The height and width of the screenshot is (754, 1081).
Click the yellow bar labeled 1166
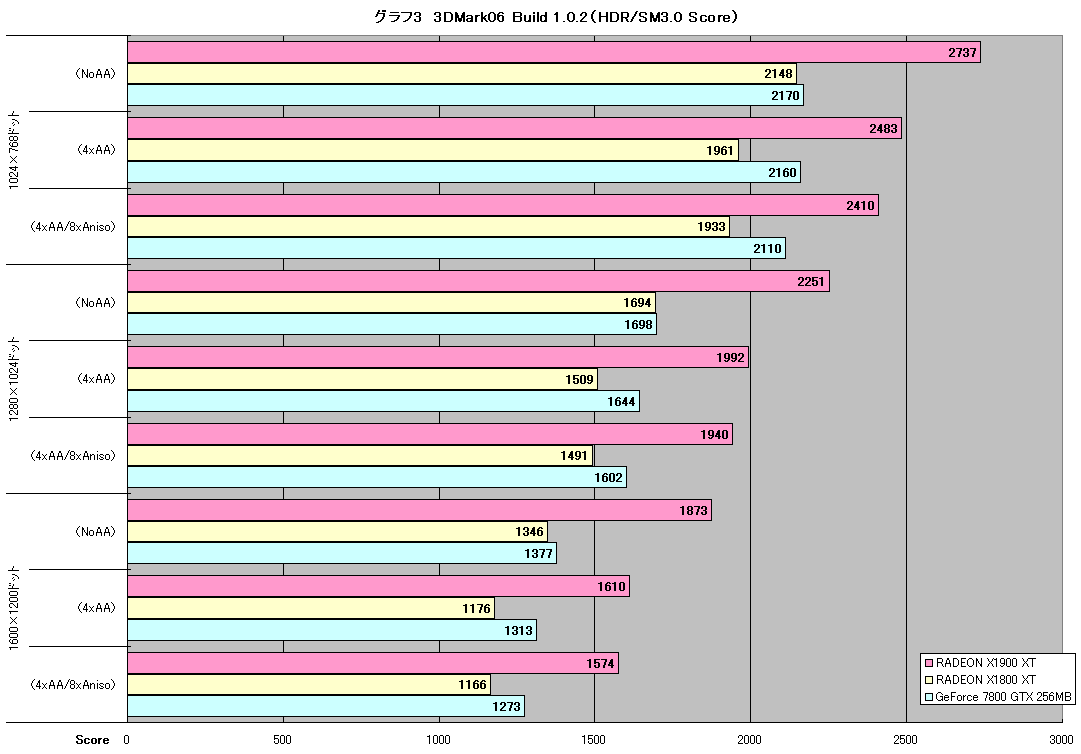click(309, 684)
